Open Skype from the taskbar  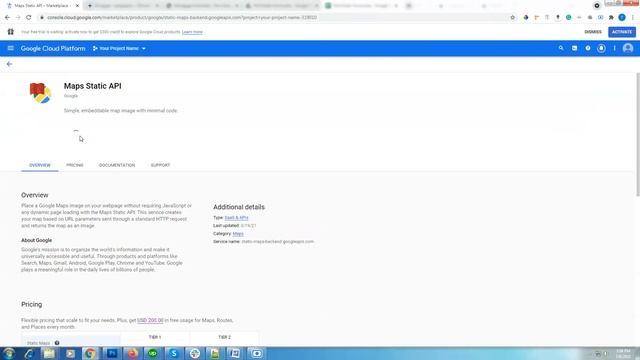[174, 353]
